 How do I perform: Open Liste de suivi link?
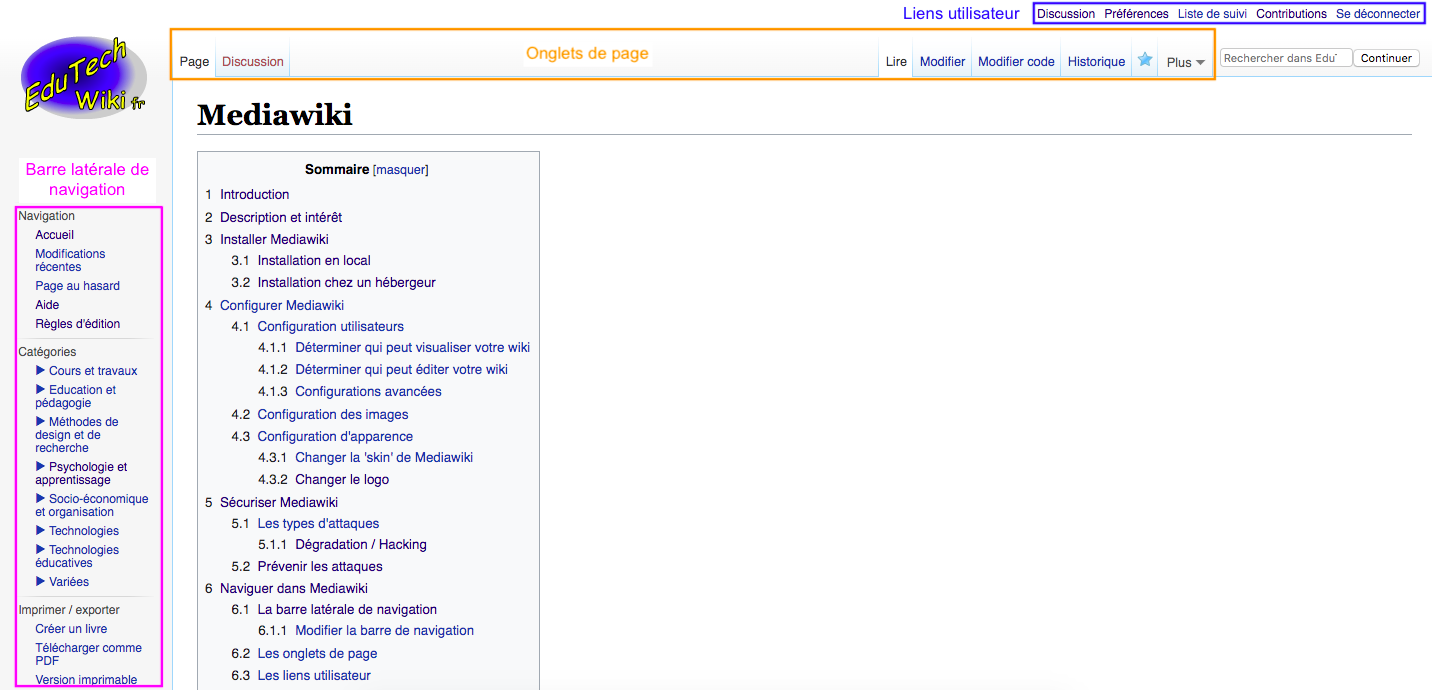[x=1212, y=14]
